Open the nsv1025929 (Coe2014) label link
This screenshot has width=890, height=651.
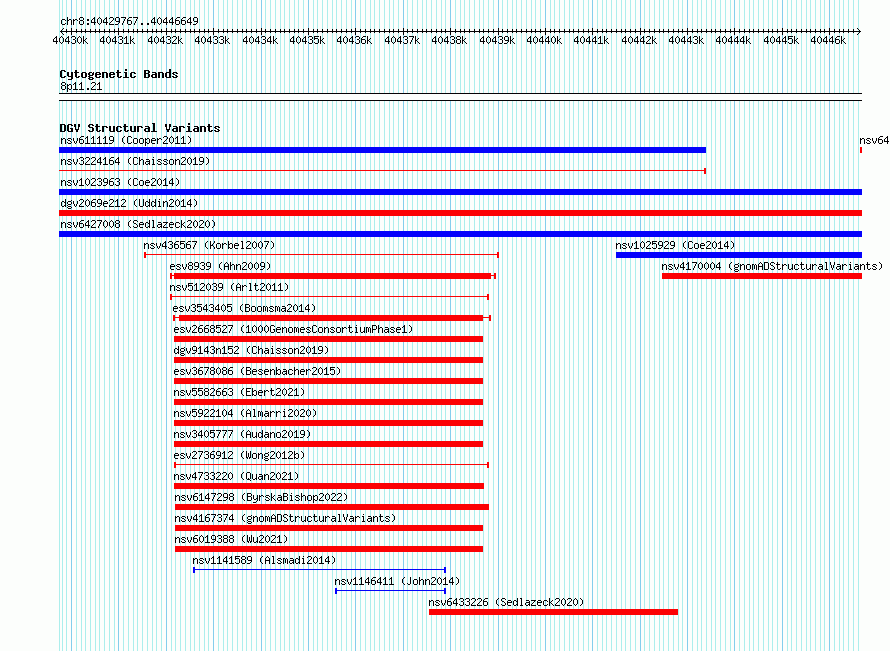coord(675,245)
